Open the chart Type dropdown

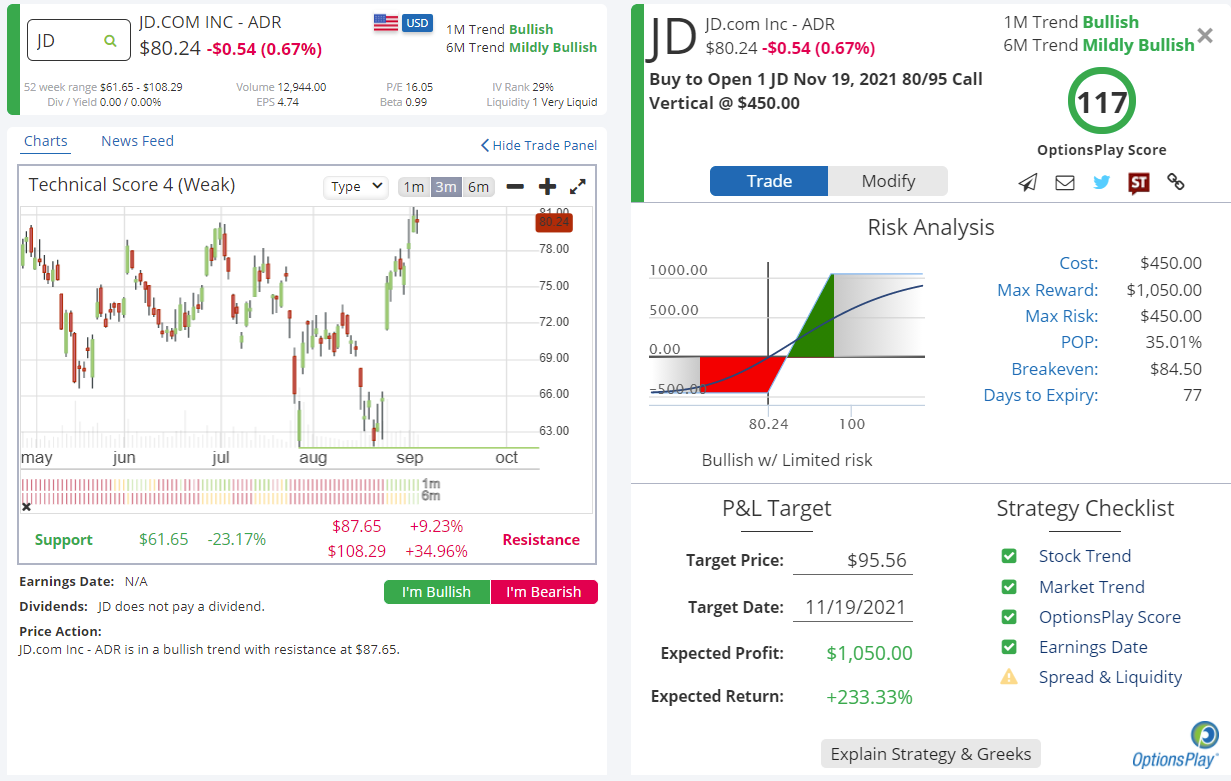(356, 186)
